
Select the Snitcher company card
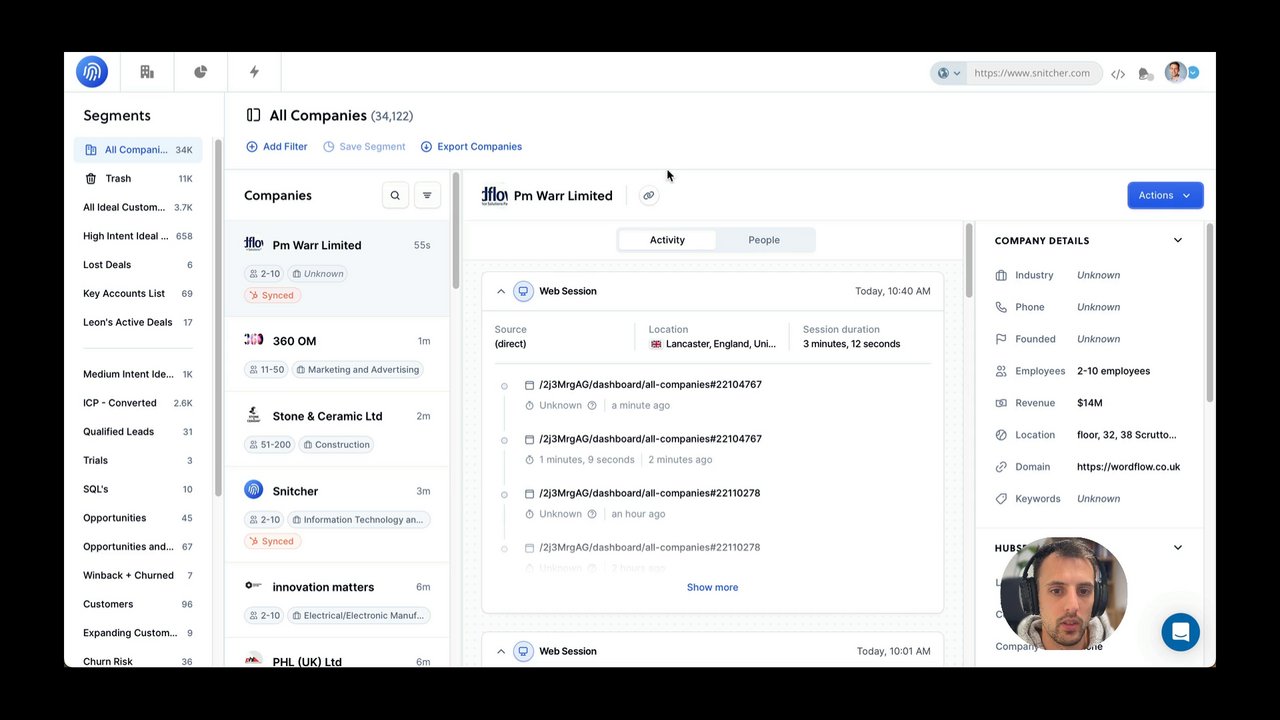(337, 514)
